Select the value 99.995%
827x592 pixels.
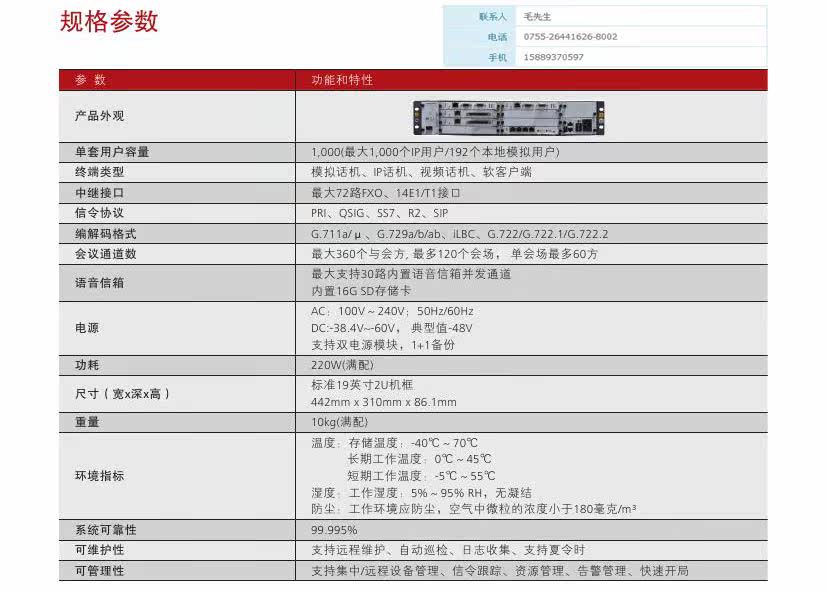click(x=334, y=530)
